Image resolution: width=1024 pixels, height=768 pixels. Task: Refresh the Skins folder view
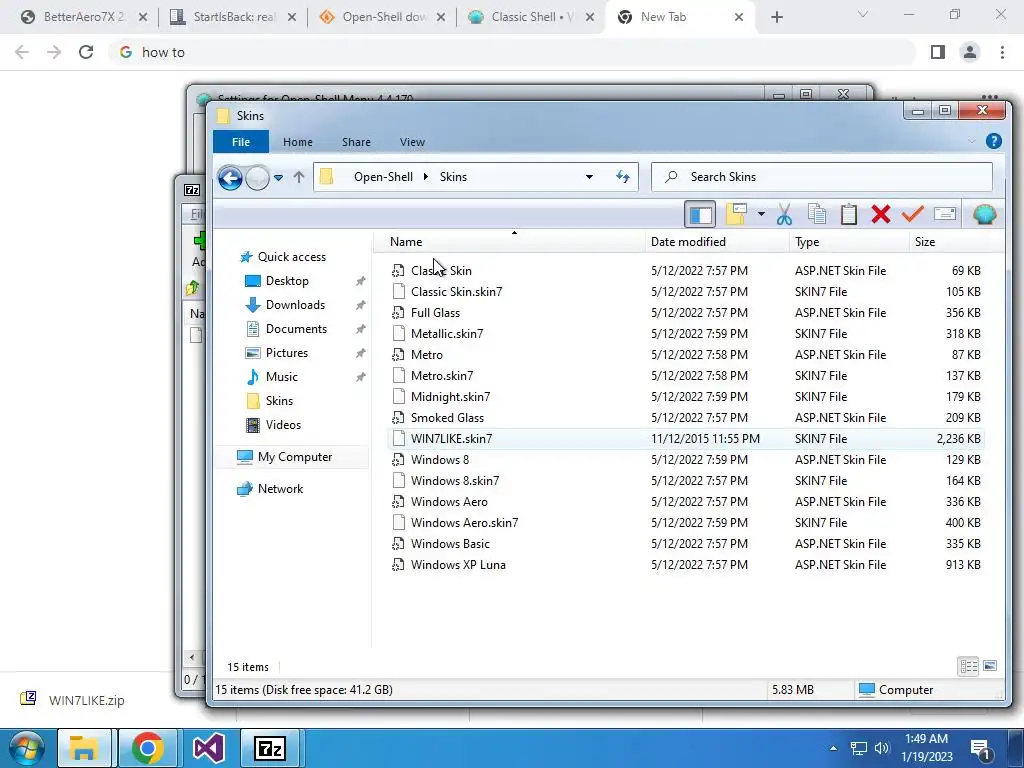click(x=622, y=177)
